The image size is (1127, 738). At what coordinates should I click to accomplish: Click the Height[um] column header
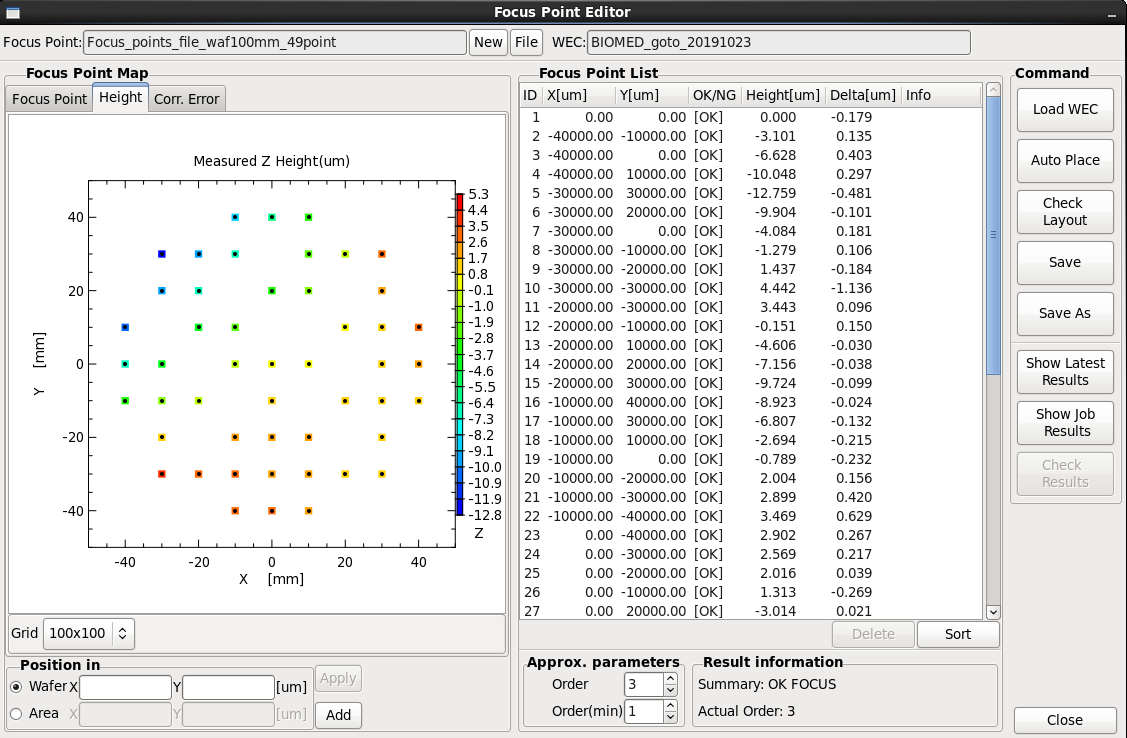[x=783, y=96]
